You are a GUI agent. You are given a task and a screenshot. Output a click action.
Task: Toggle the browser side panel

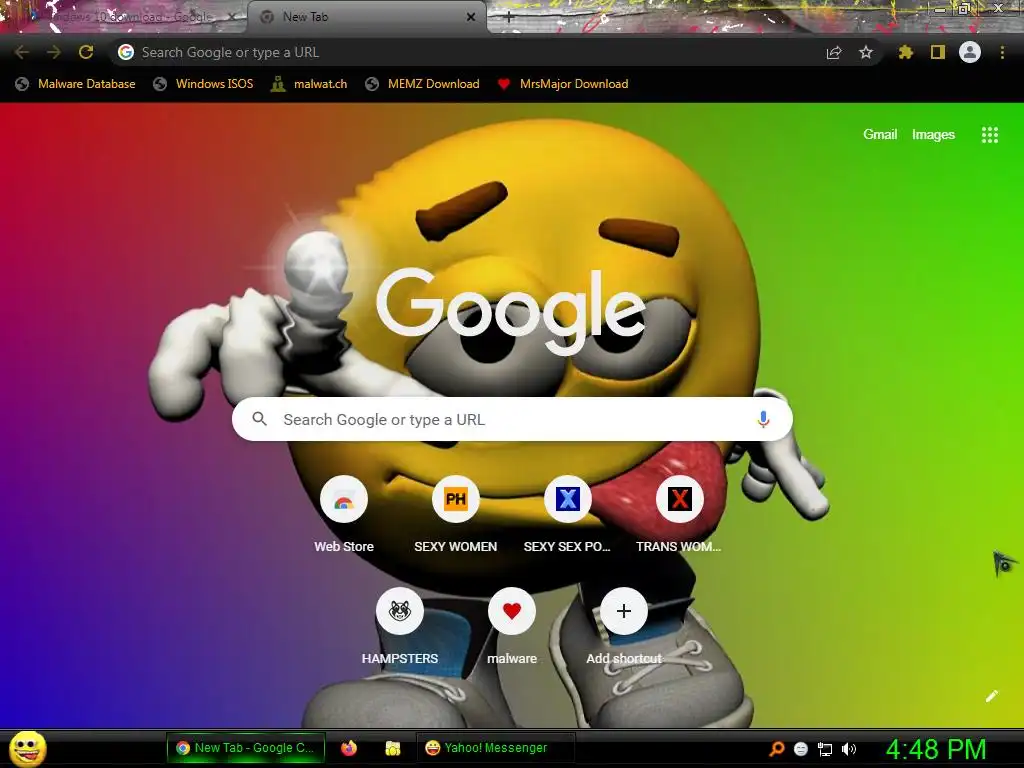(938, 52)
